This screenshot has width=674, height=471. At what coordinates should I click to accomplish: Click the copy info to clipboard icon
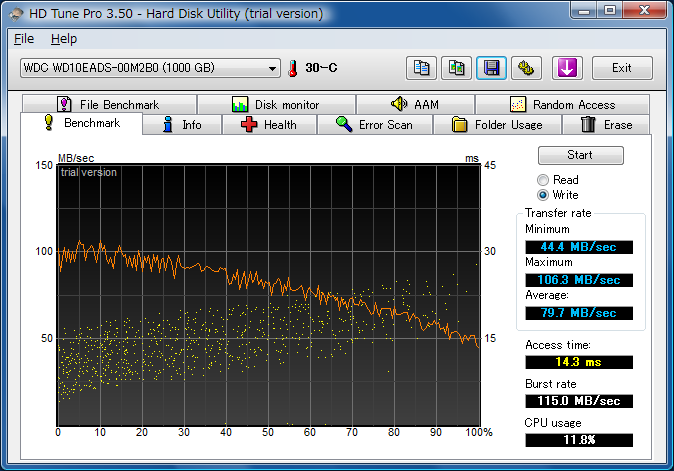422,68
